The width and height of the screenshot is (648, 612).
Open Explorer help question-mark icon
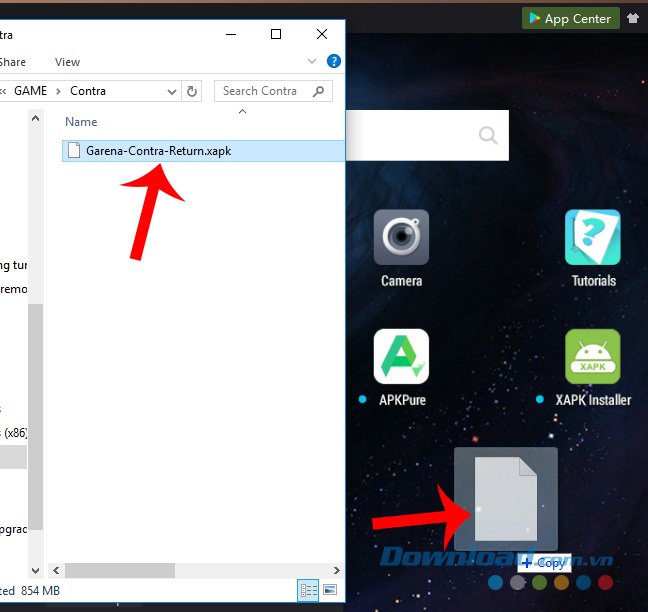click(334, 61)
